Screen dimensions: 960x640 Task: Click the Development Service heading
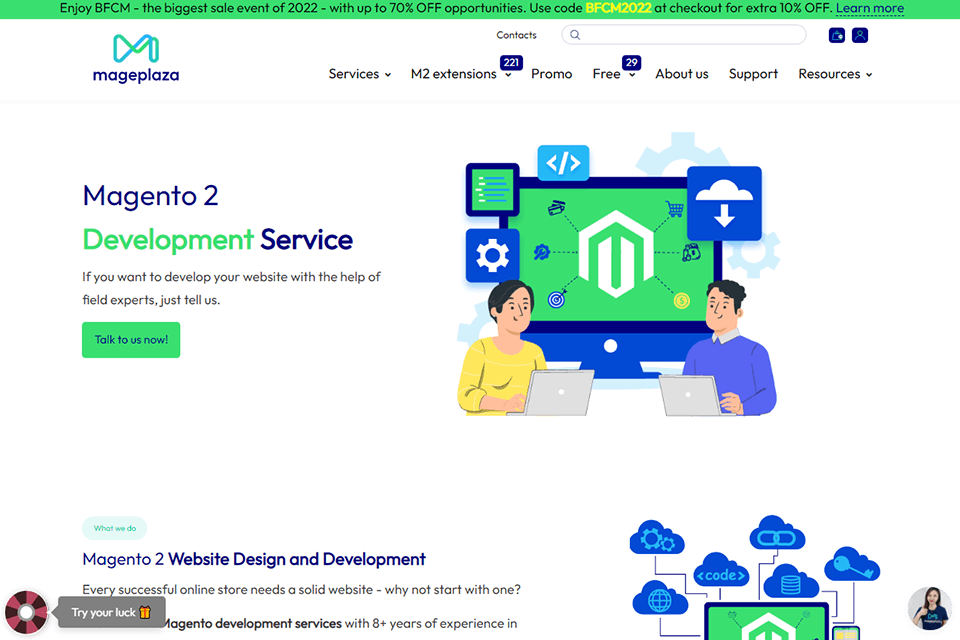[x=217, y=240]
